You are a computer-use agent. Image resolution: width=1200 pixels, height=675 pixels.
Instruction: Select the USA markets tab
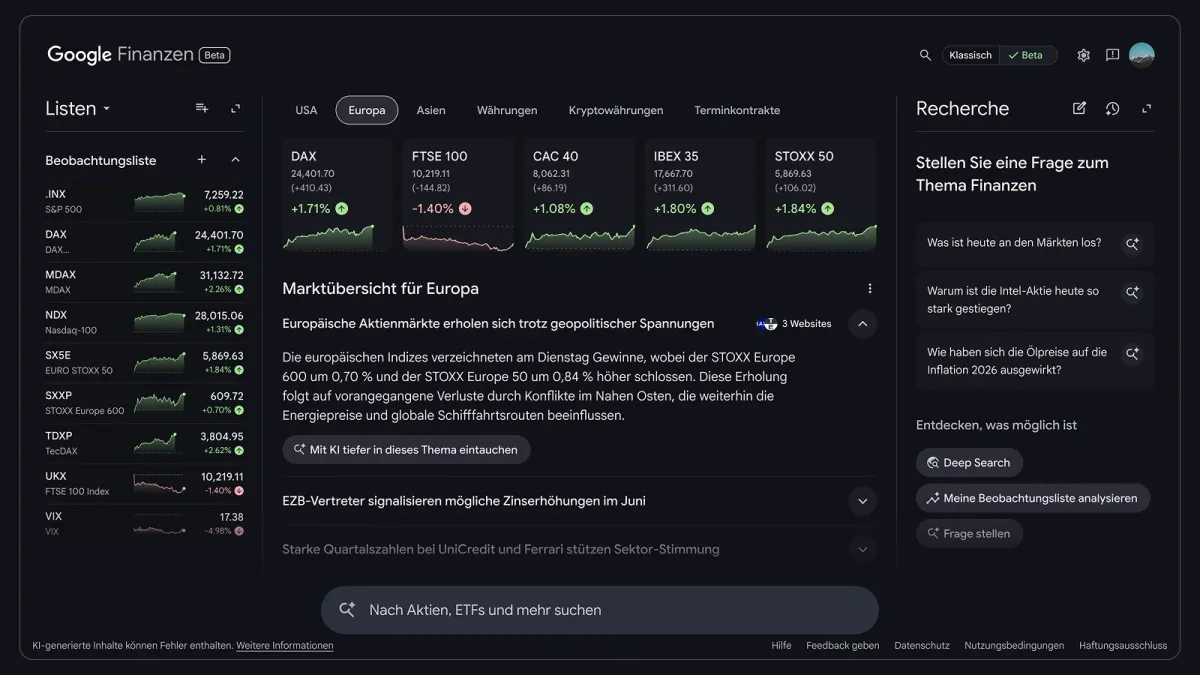[x=306, y=110]
